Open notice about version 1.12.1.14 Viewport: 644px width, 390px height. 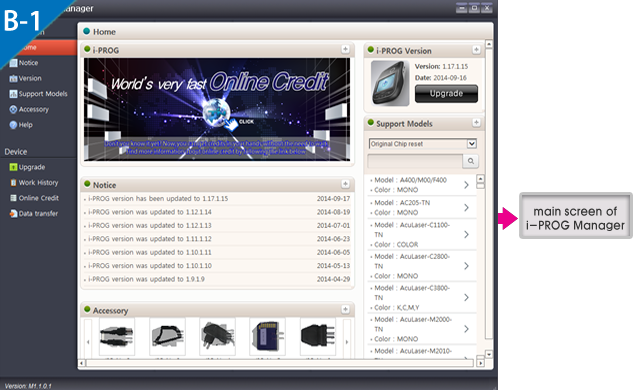pos(217,212)
